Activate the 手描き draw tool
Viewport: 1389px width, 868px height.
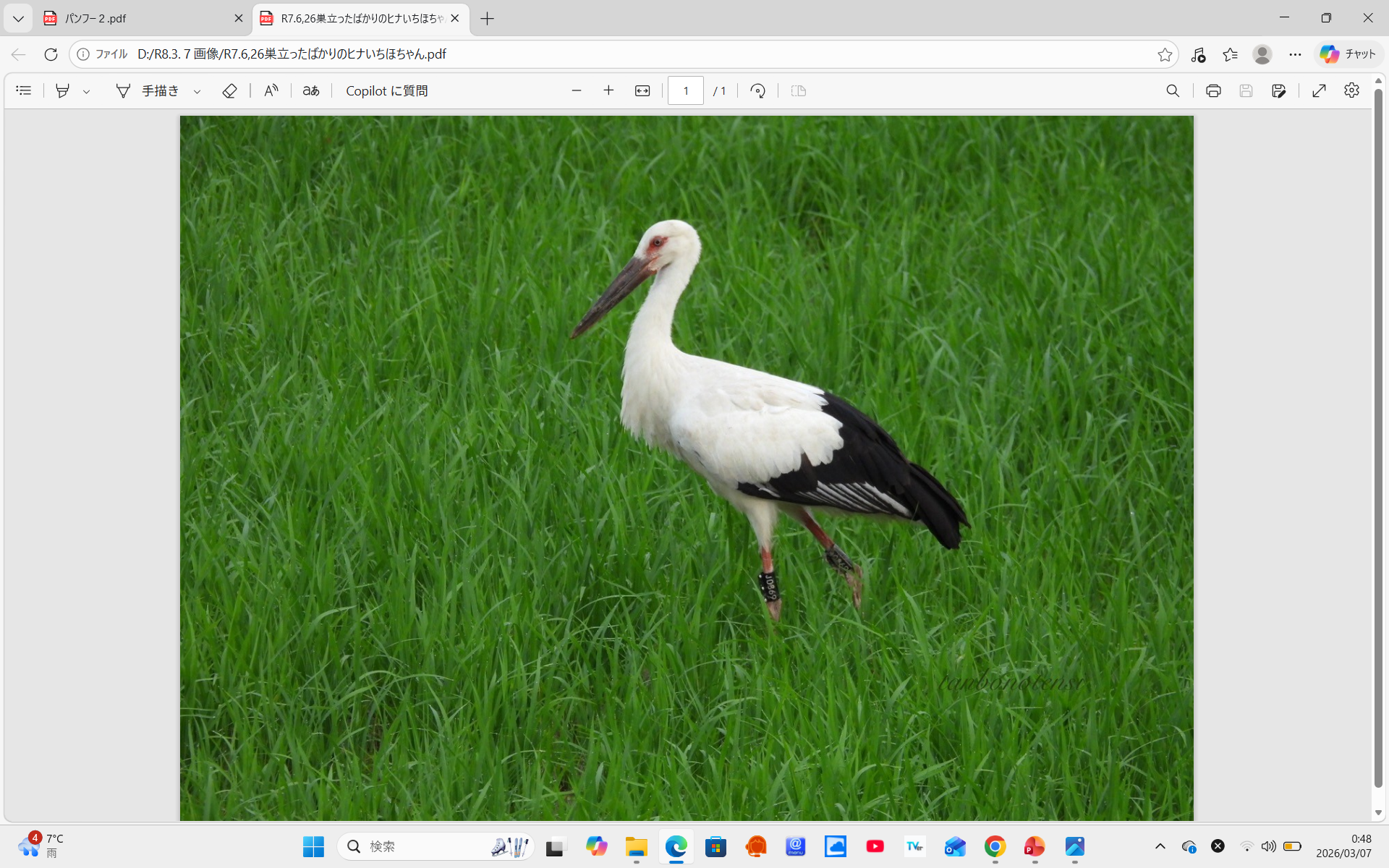148,90
